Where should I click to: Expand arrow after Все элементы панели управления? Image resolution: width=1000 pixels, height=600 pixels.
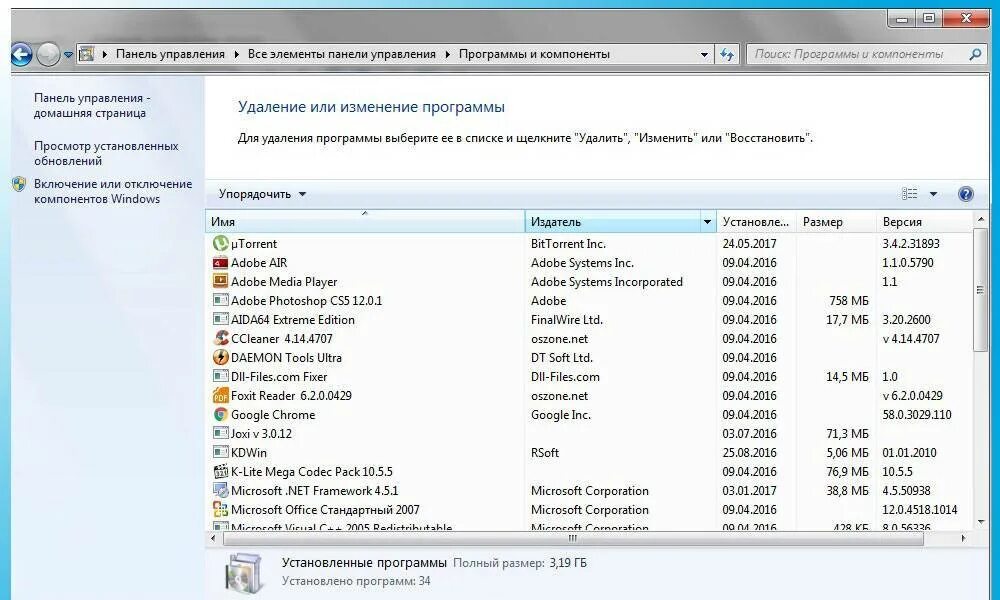[x=447, y=54]
